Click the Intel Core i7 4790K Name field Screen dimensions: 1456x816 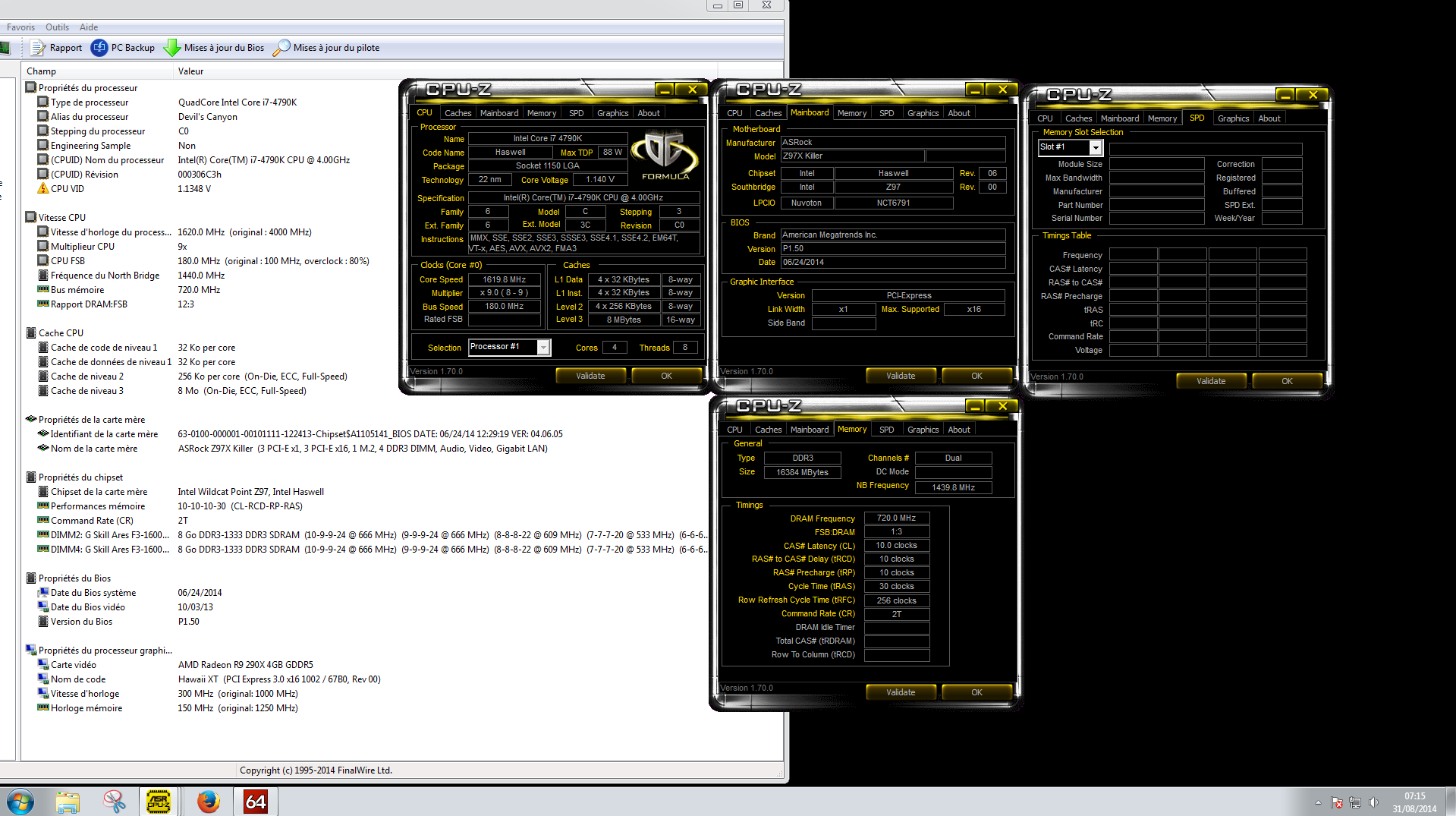click(548, 138)
